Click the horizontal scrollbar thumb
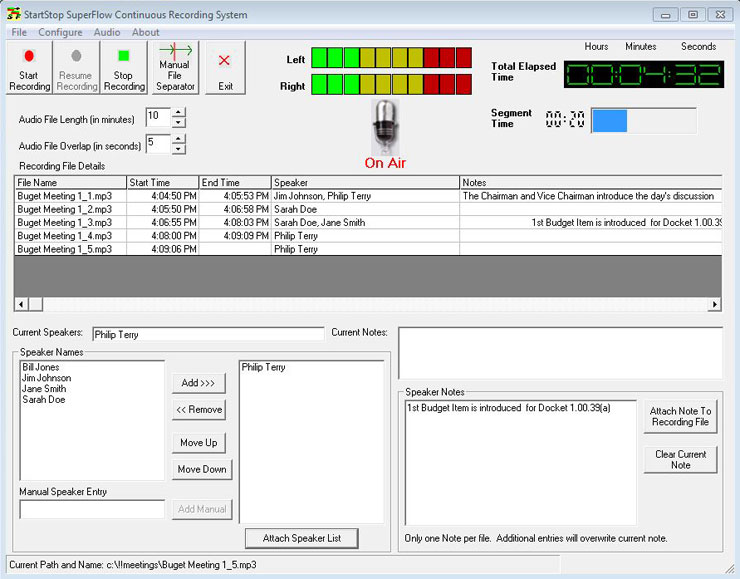Viewport: 740px width, 579px height. (x=36, y=304)
